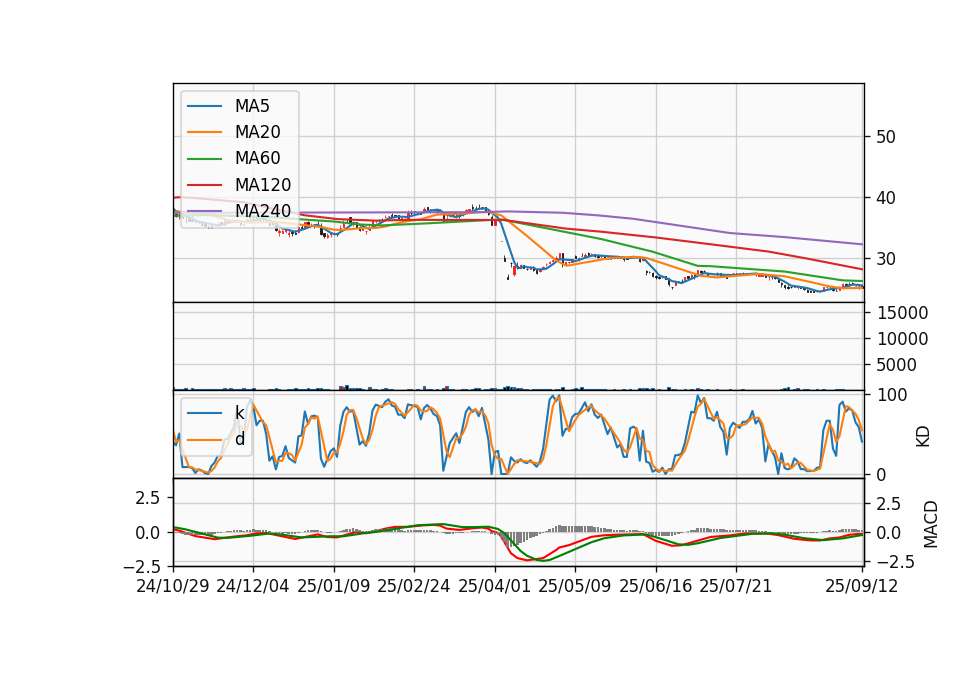960x690 pixels.
Task: Click the MA60 legend label
Action: [257, 159]
